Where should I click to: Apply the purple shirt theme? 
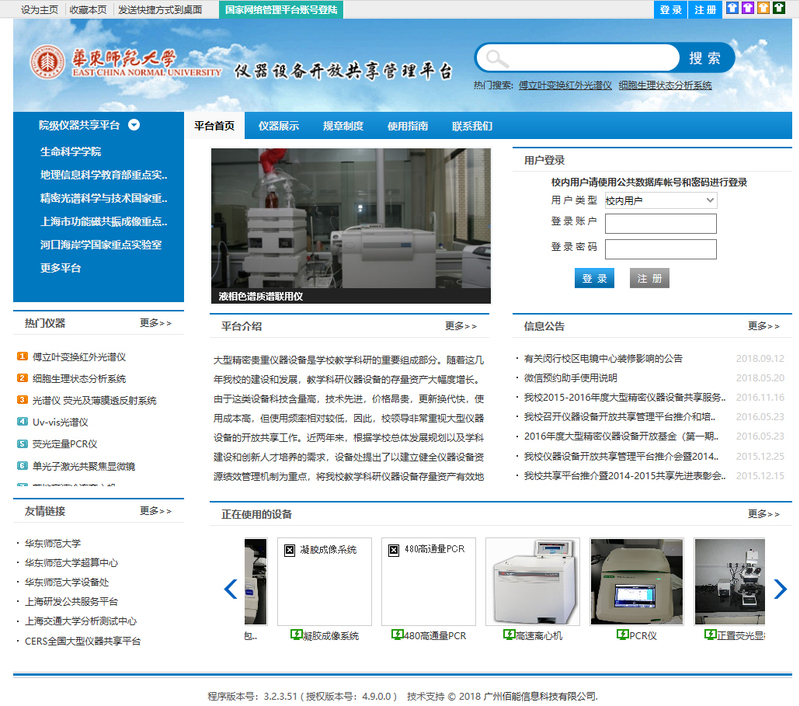click(x=747, y=9)
